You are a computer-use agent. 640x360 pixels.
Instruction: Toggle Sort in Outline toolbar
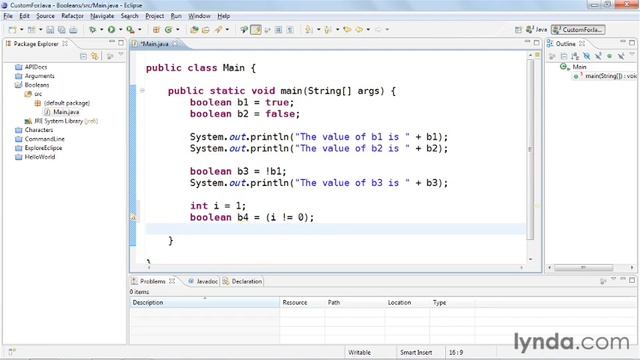point(575,56)
